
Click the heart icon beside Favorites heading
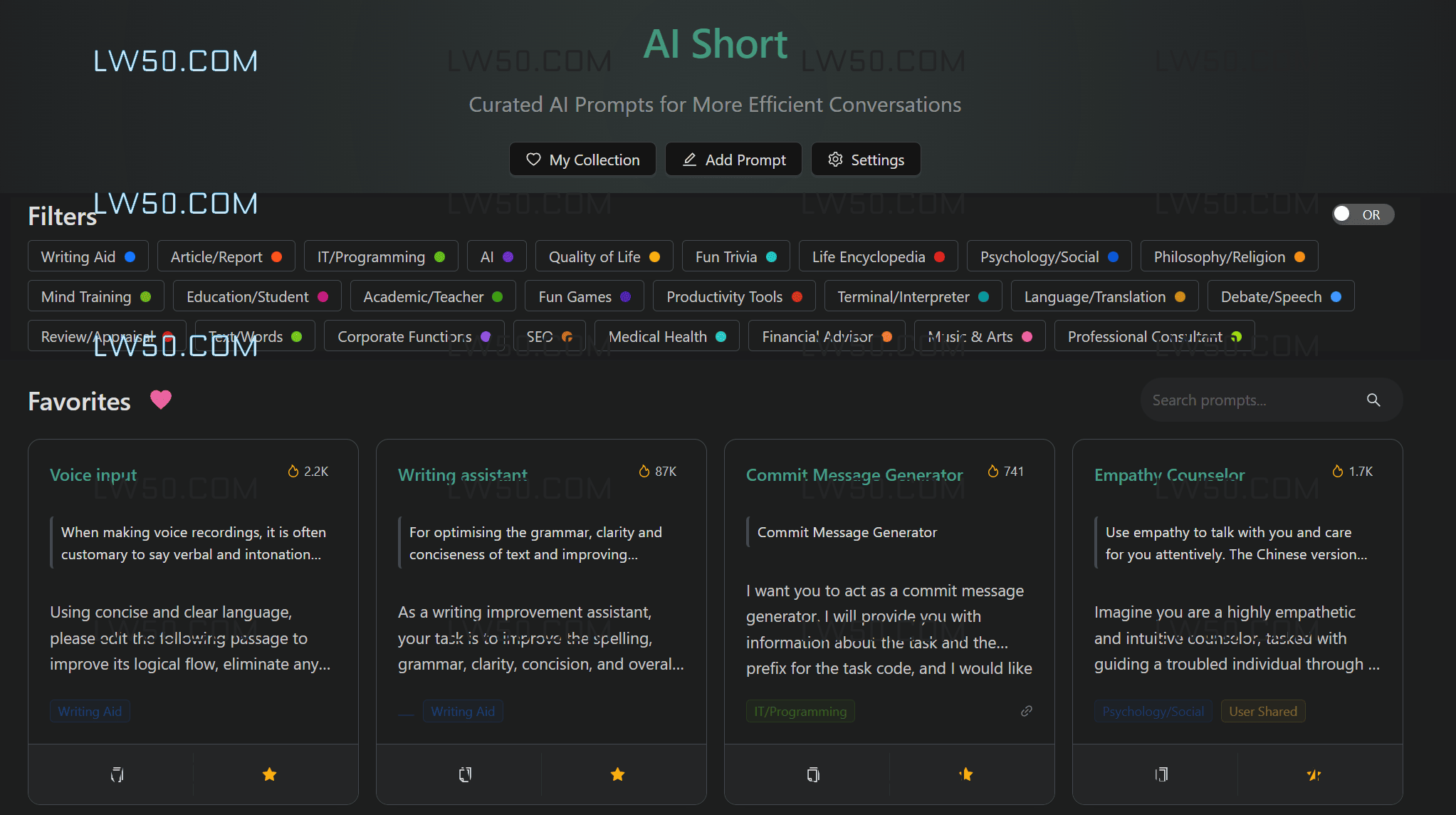tap(161, 400)
